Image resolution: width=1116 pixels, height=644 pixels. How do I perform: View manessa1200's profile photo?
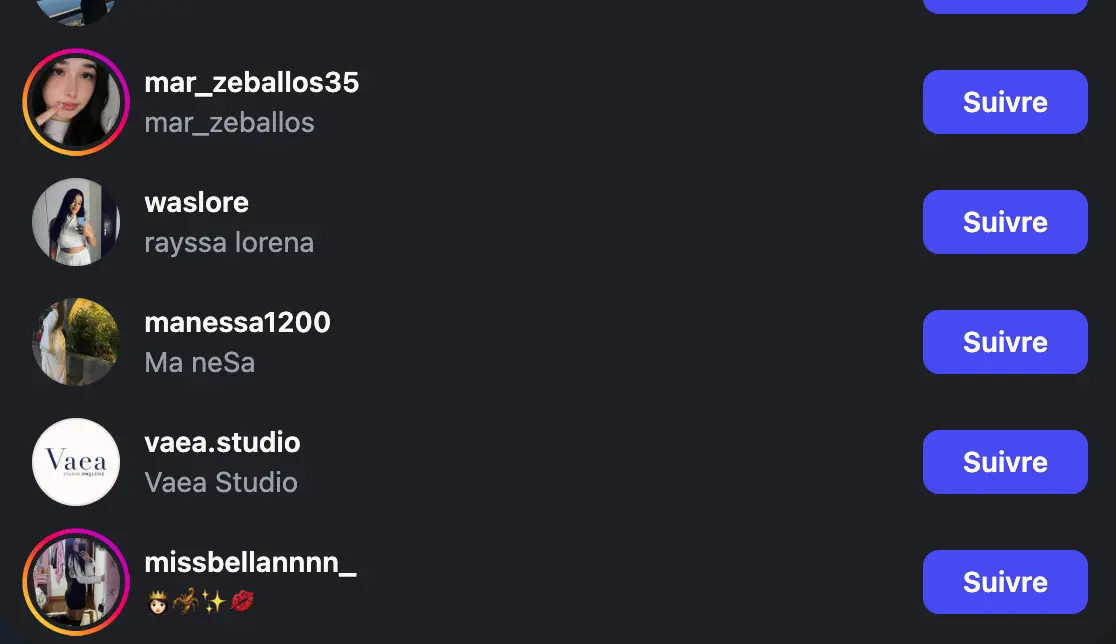coord(76,342)
